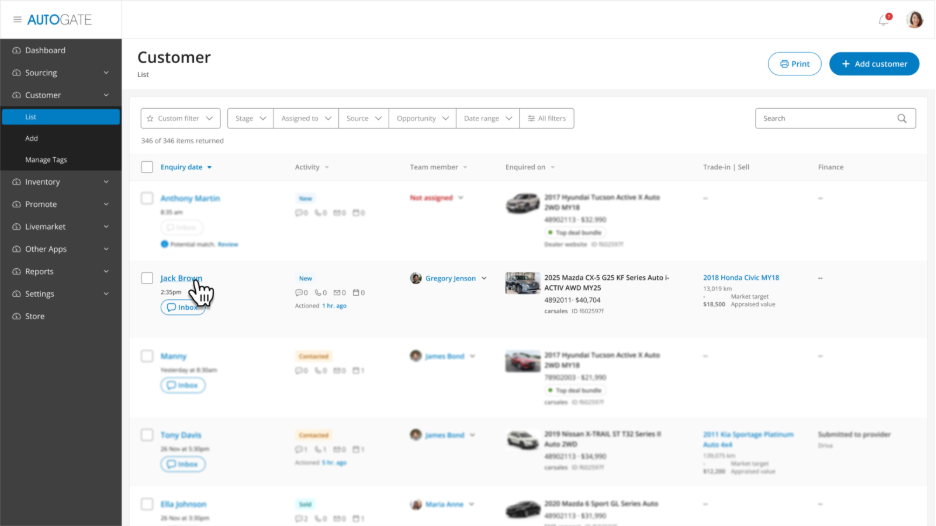
Task: Open the Inbox for Manny
Action: (x=183, y=385)
